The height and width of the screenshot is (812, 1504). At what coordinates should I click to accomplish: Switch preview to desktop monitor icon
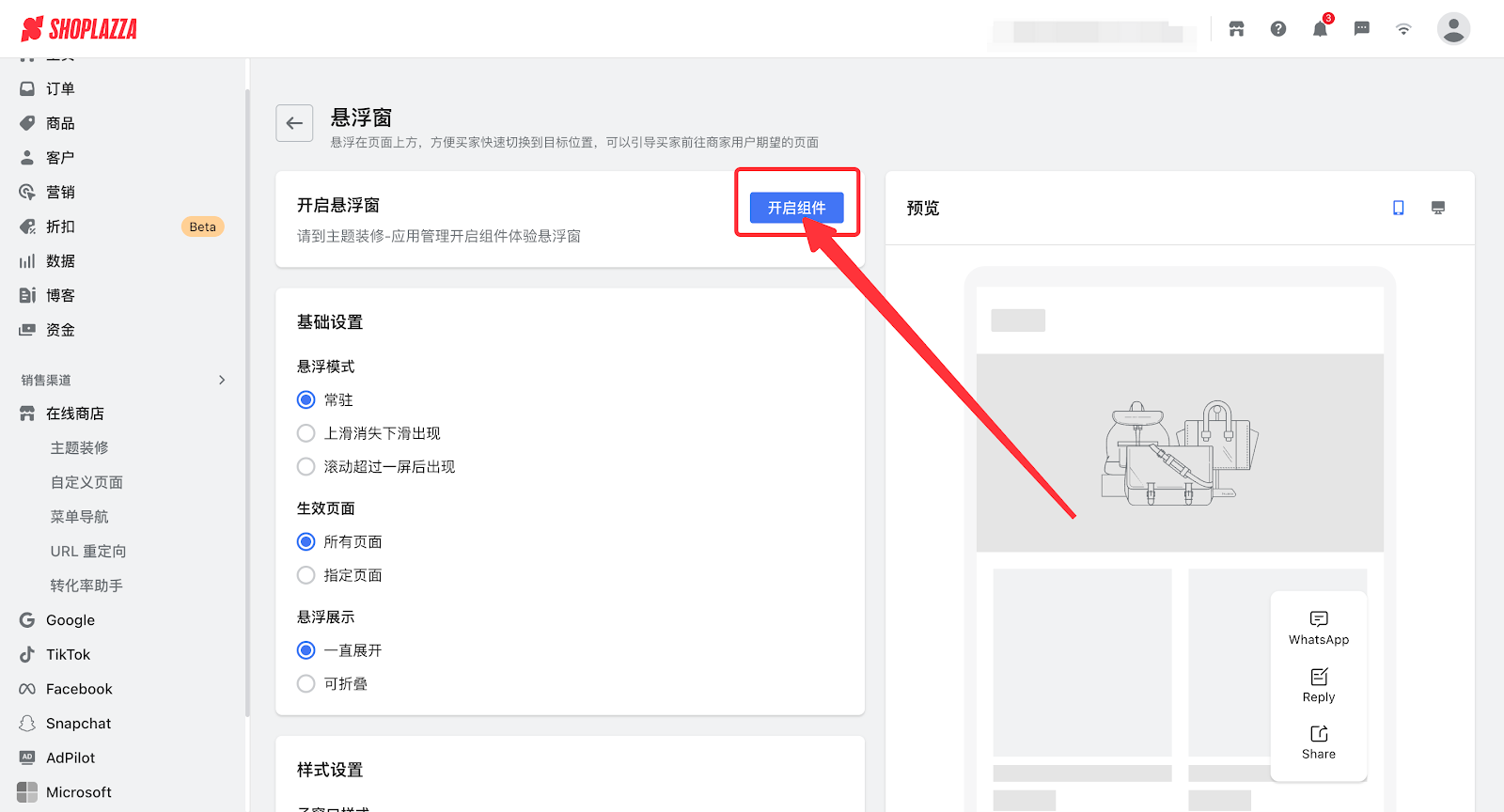(x=1438, y=208)
